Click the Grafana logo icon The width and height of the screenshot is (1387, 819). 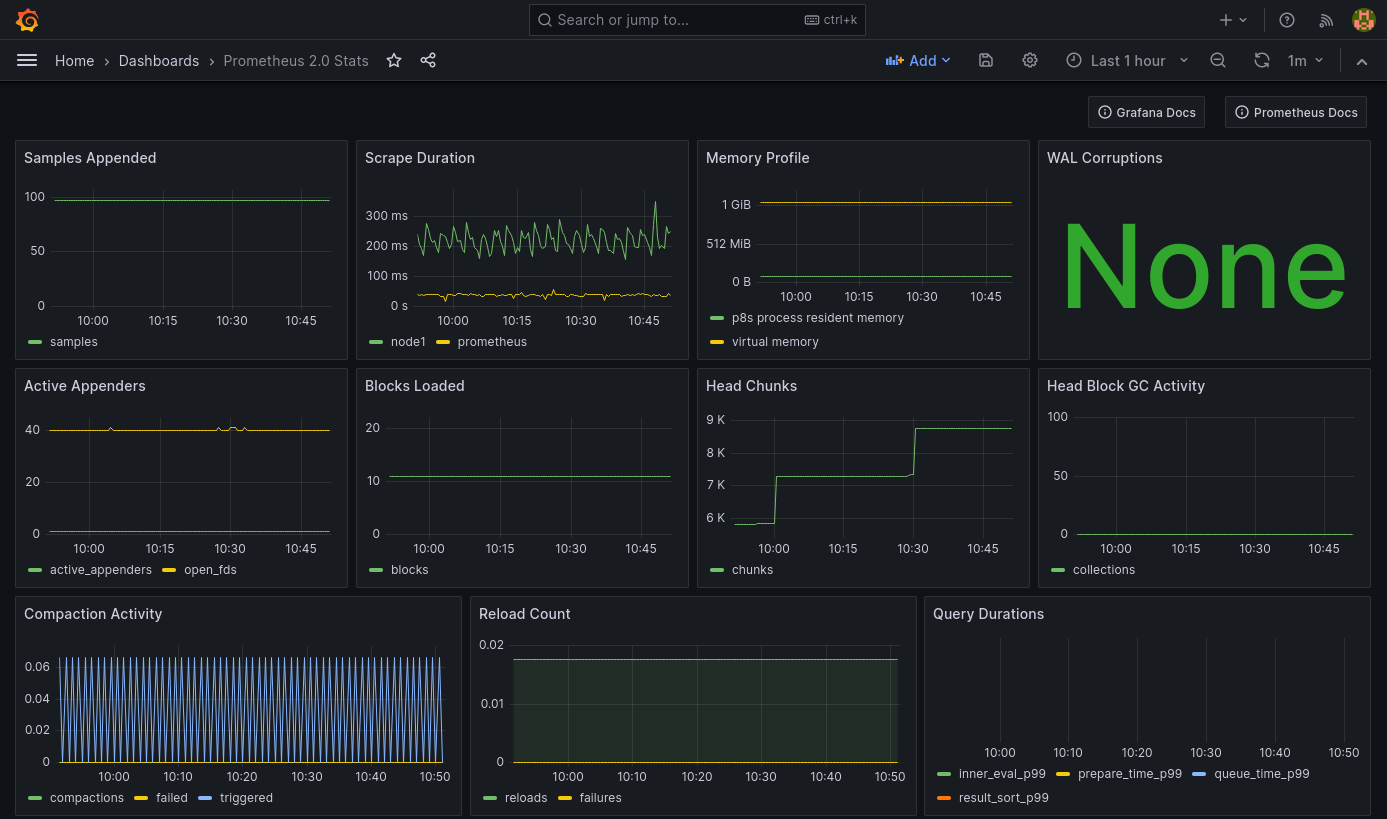click(28, 20)
